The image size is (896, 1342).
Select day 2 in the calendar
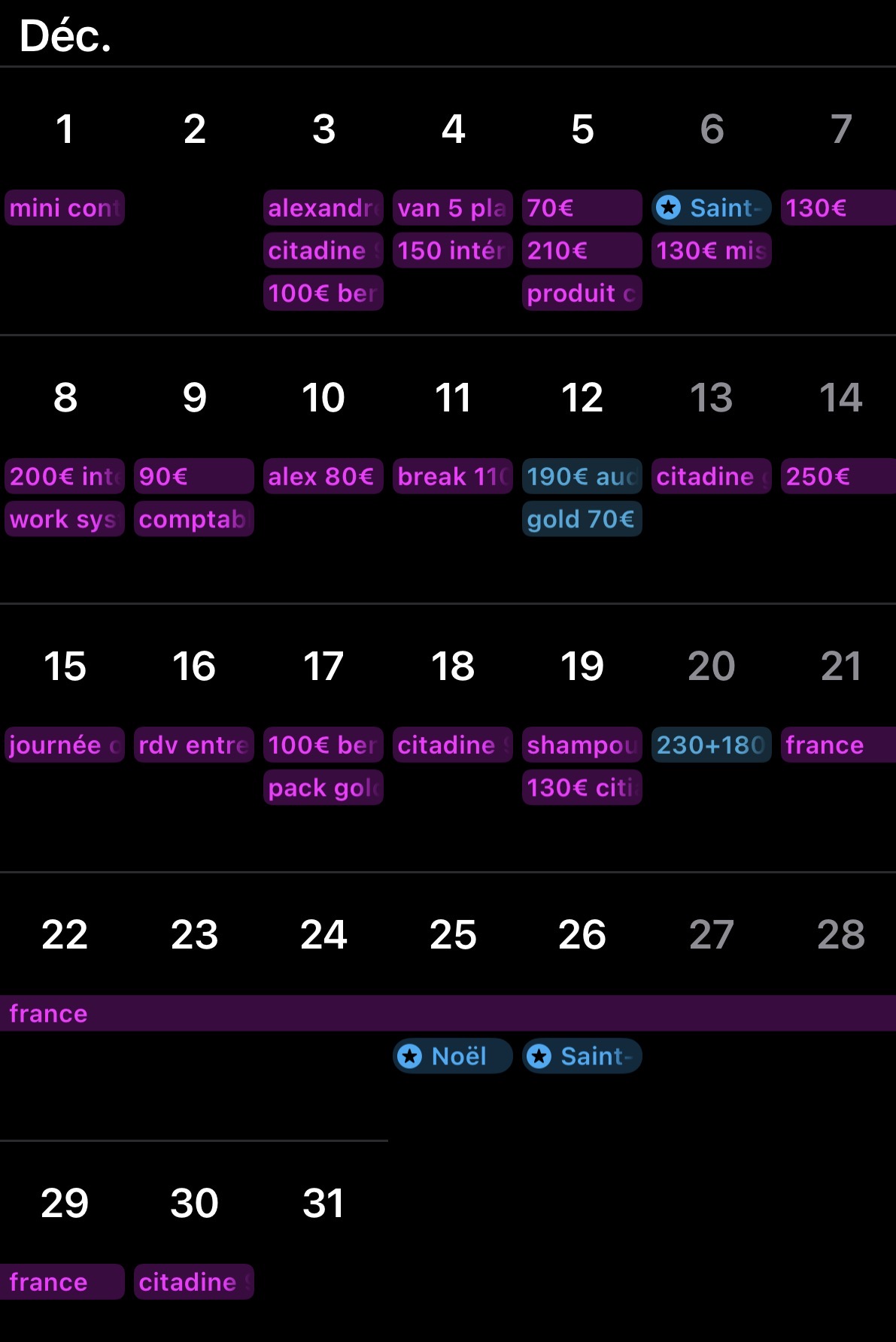(194, 129)
